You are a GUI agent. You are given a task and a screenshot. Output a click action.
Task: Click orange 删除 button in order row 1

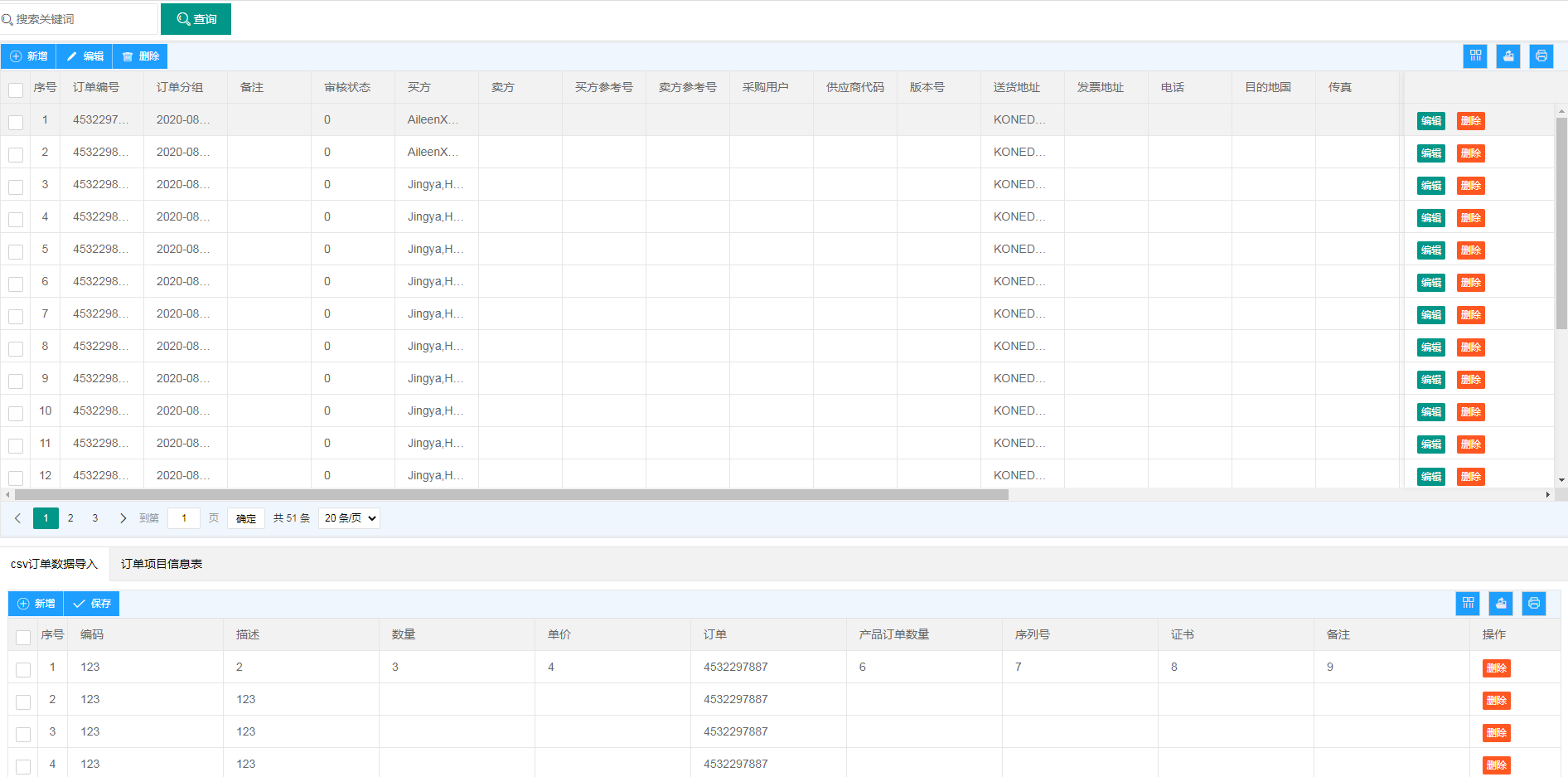(x=1471, y=121)
